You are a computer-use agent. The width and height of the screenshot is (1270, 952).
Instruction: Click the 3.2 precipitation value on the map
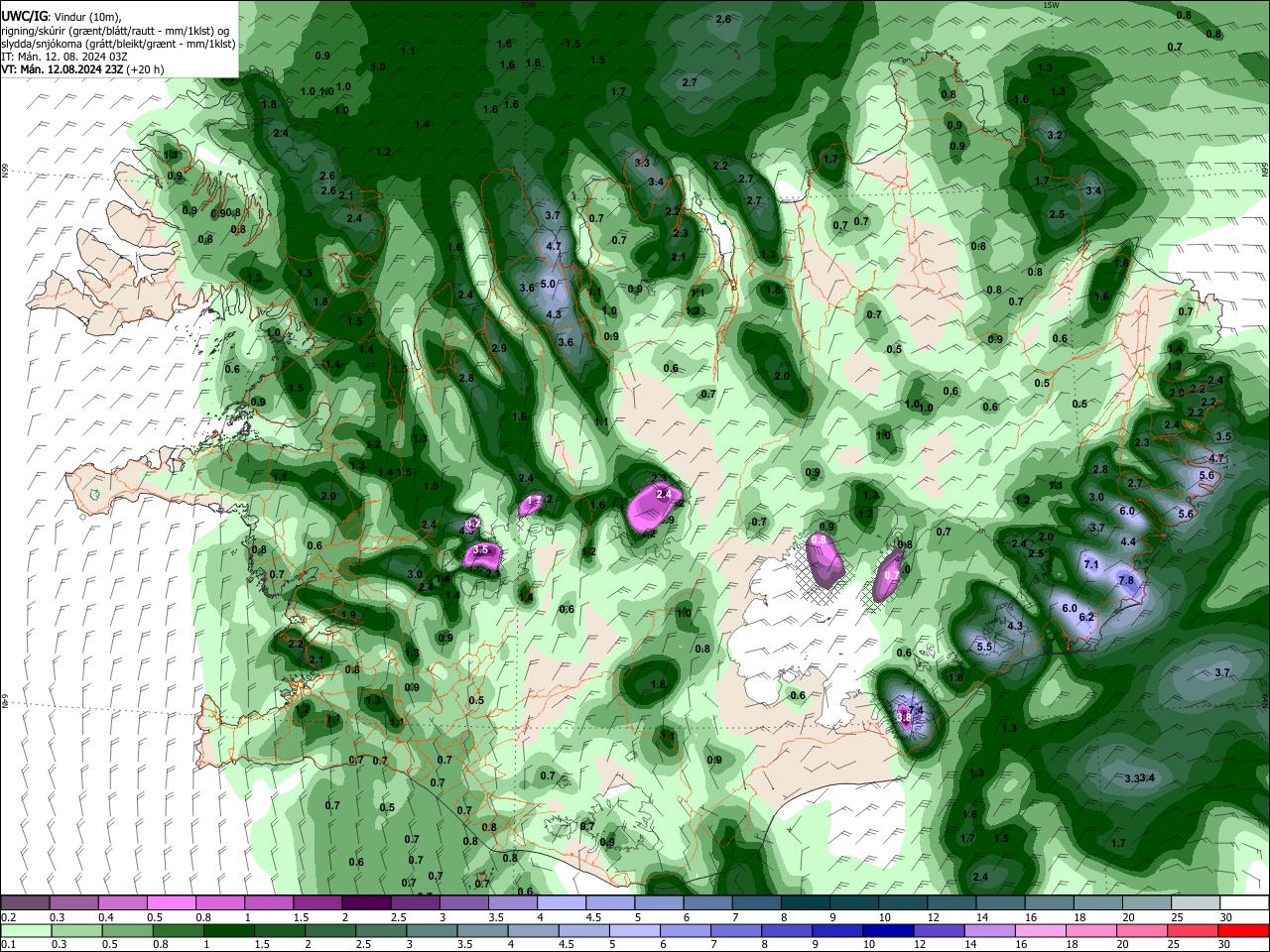(1055, 135)
